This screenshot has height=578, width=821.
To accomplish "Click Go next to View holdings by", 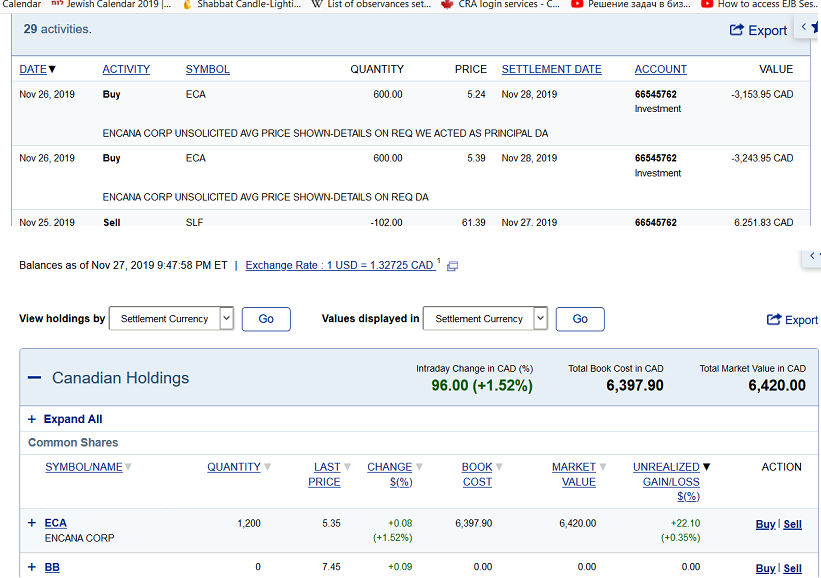I will pos(266,319).
